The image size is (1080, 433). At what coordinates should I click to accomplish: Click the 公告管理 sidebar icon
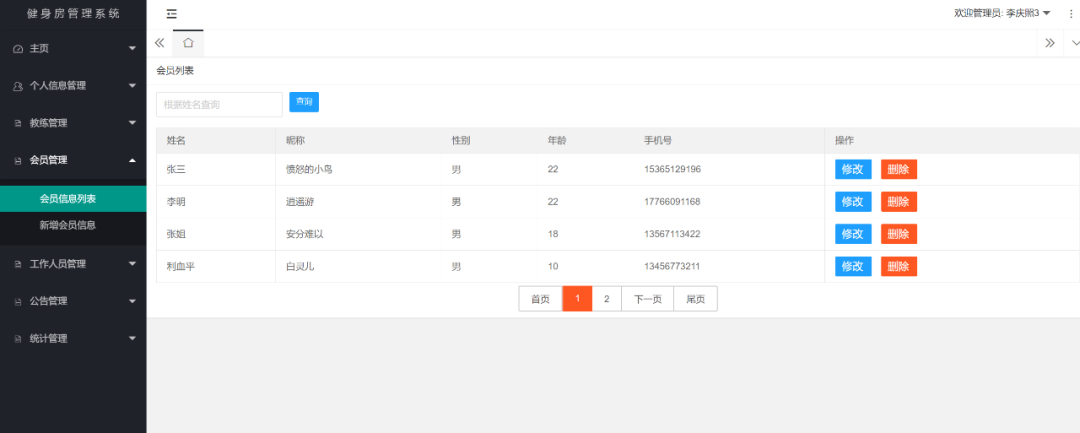pos(18,301)
